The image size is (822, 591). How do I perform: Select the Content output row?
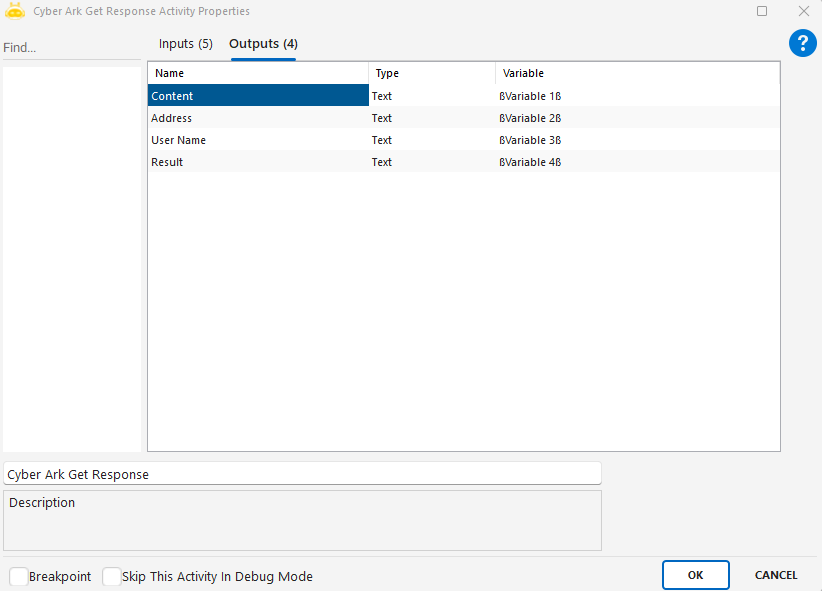(258, 96)
